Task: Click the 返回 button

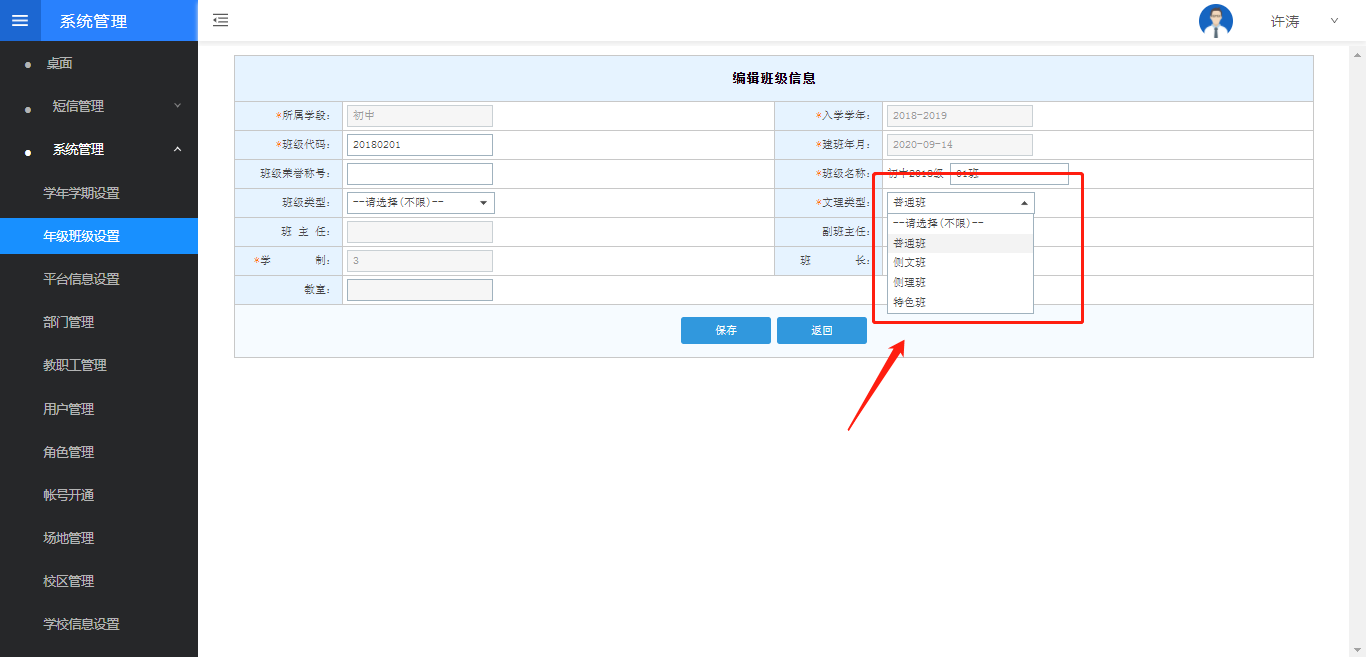Action: click(x=821, y=331)
